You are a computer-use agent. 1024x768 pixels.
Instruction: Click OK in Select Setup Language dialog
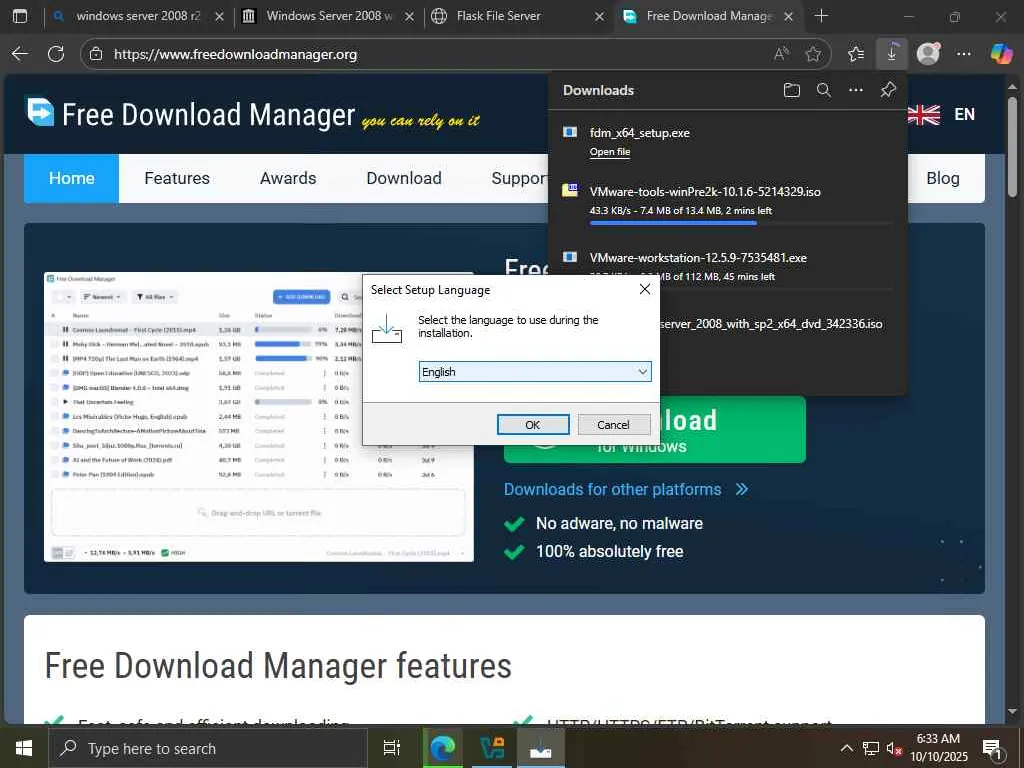point(533,424)
